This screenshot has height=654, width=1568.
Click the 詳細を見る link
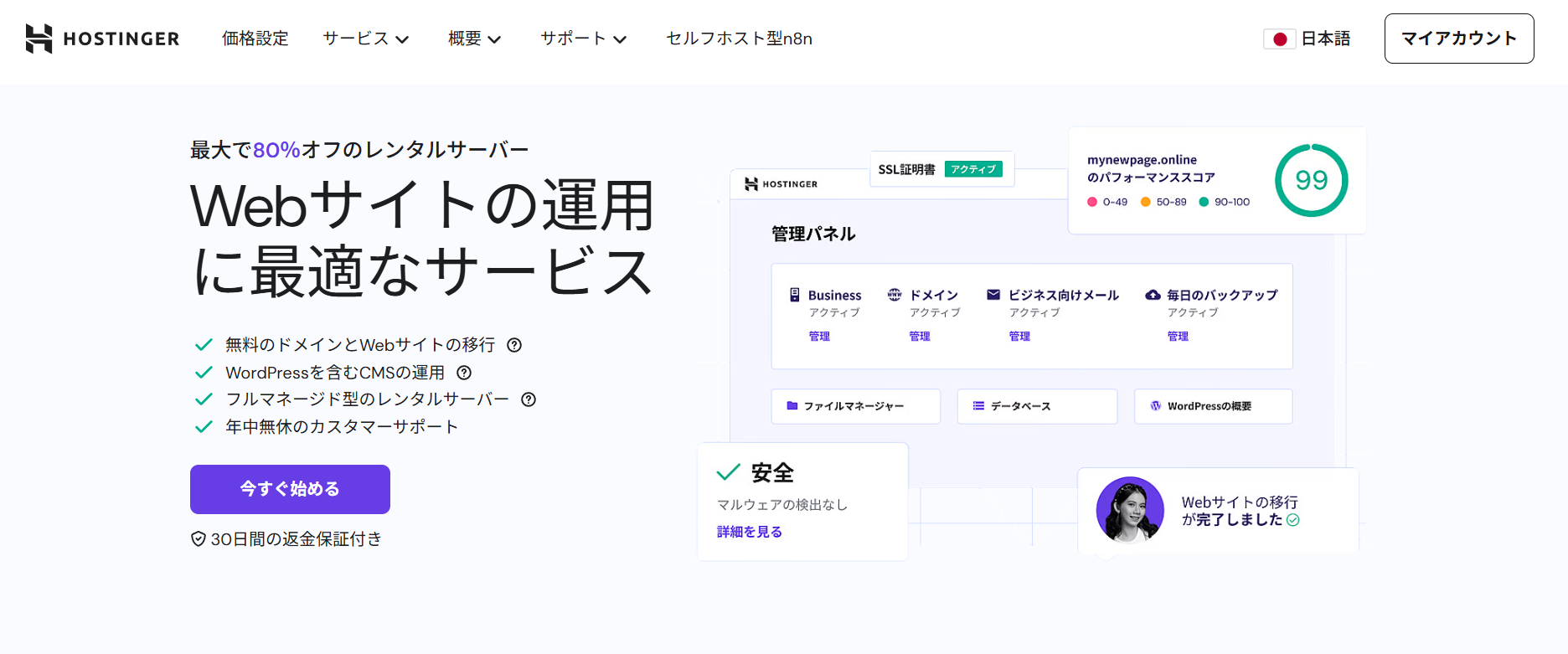(x=750, y=532)
